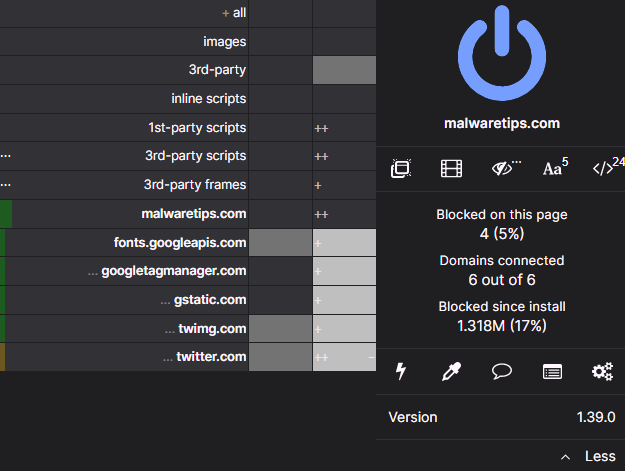Select the 'inline scripts' row label

(208, 99)
